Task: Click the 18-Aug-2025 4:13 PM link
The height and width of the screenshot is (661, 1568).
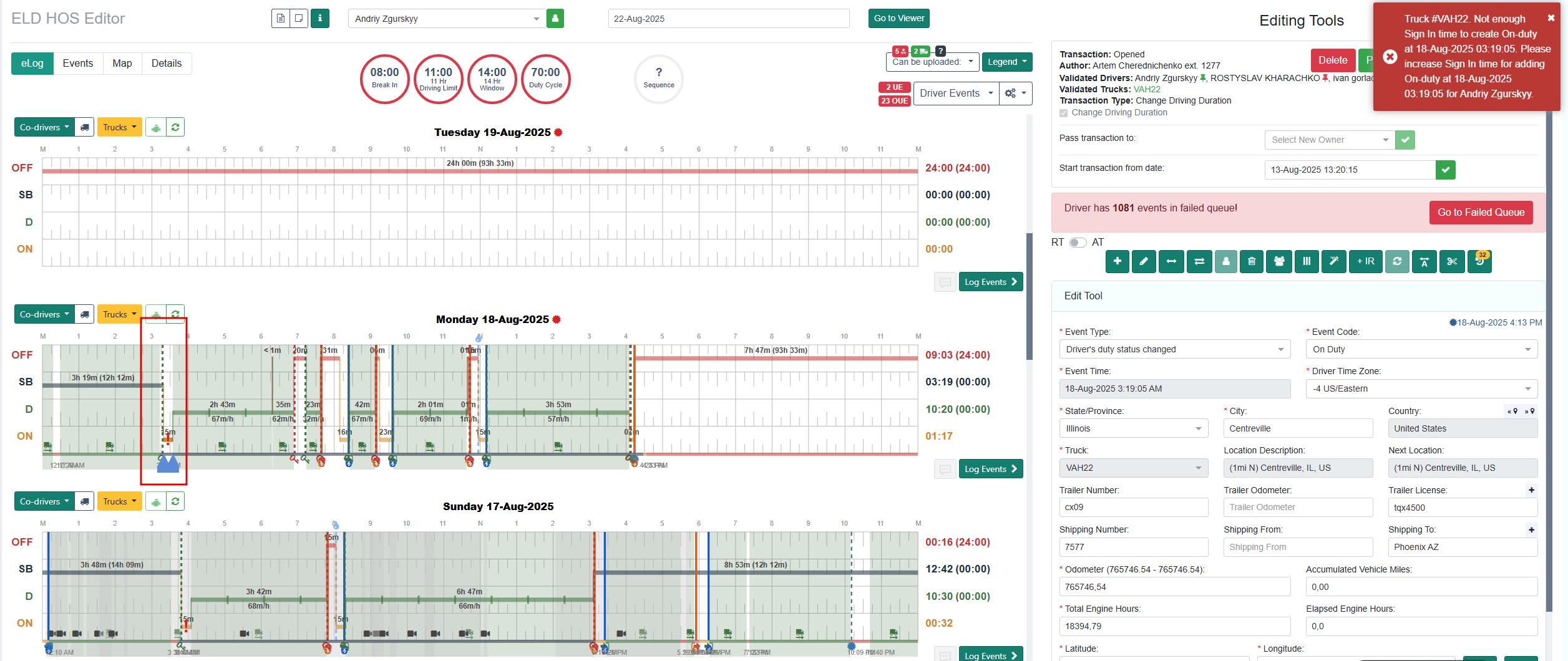Action: tap(1495, 322)
